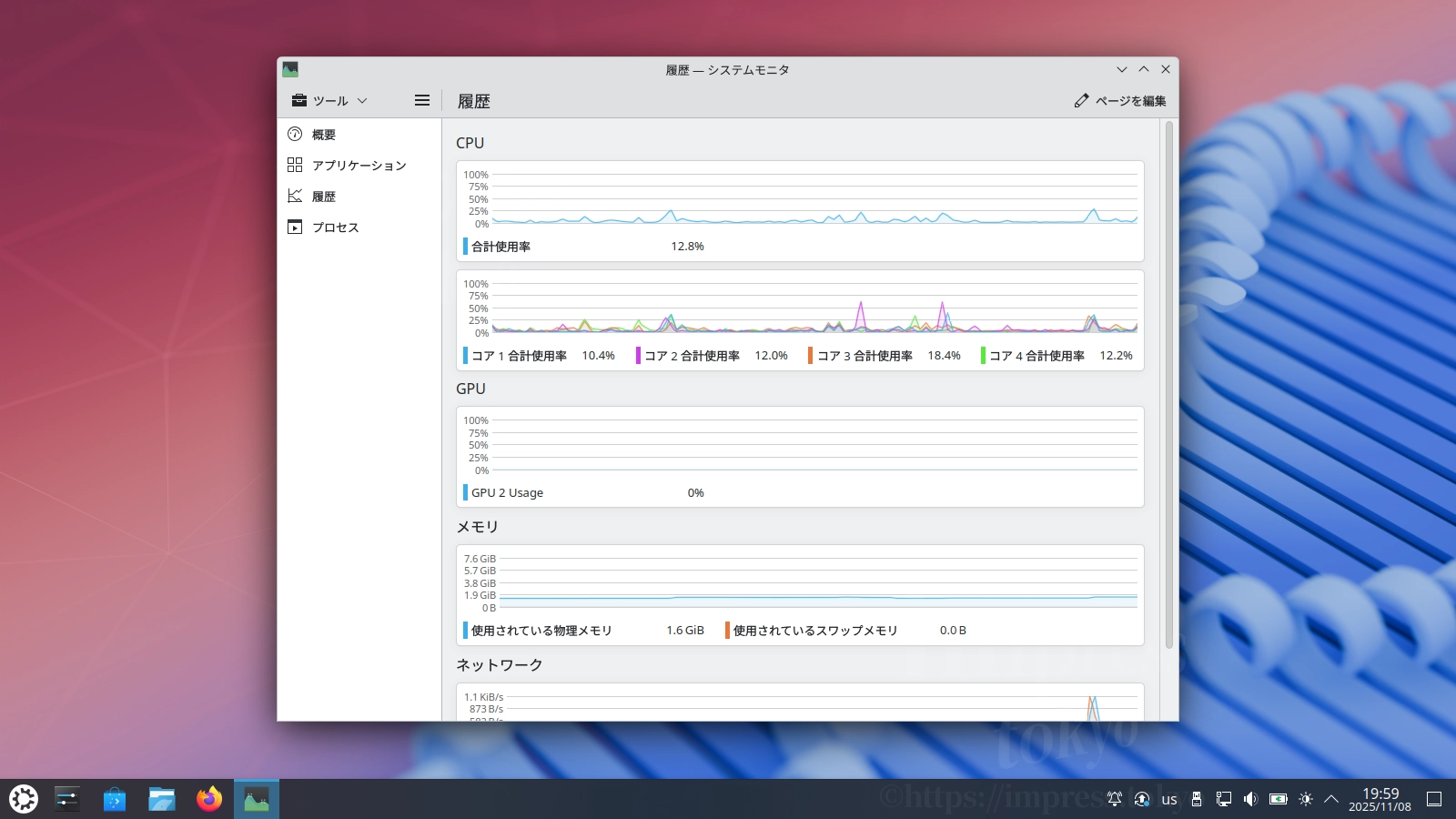
Task: Click the show desktop button
Action: (x=1434, y=799)
